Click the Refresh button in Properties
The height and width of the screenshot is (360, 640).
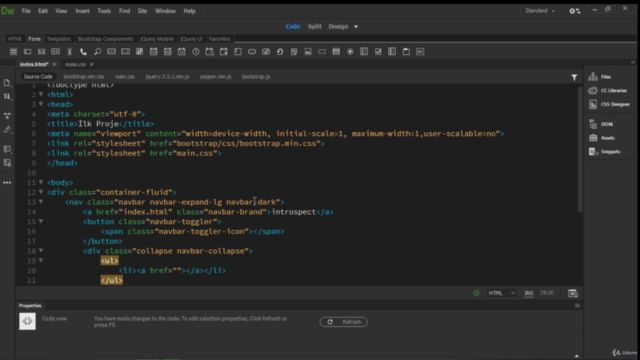[343, 322]
